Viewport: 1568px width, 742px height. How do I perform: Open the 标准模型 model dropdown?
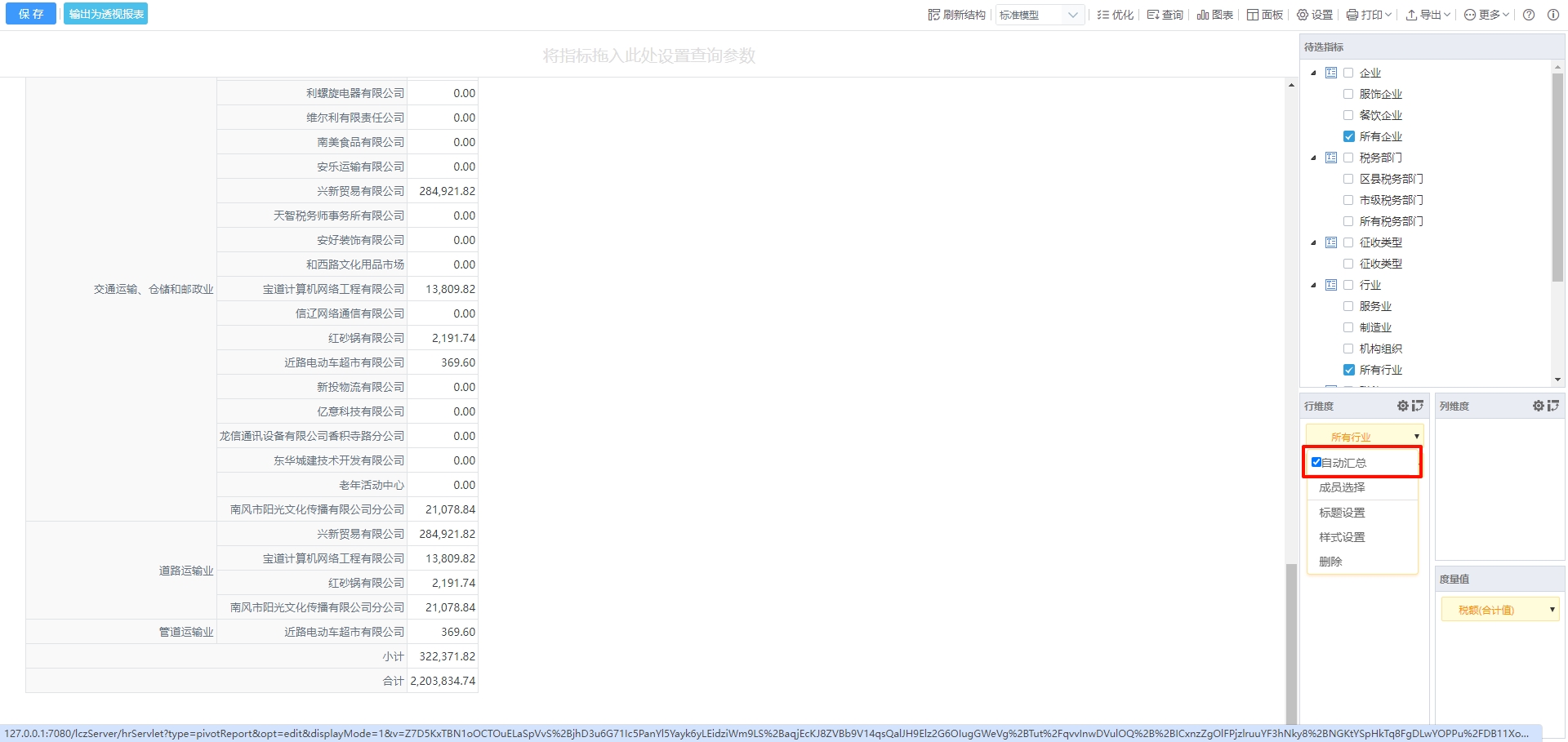pos(1040,15)
